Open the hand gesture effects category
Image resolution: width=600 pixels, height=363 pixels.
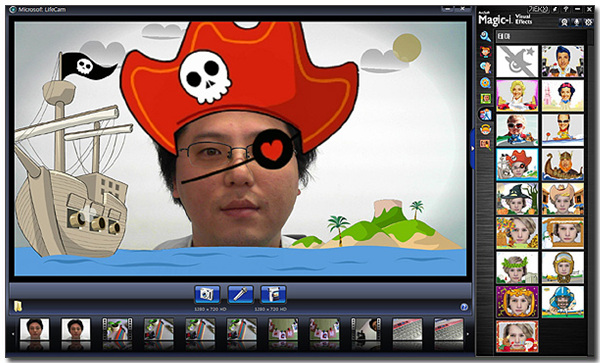tap(486, 67)
